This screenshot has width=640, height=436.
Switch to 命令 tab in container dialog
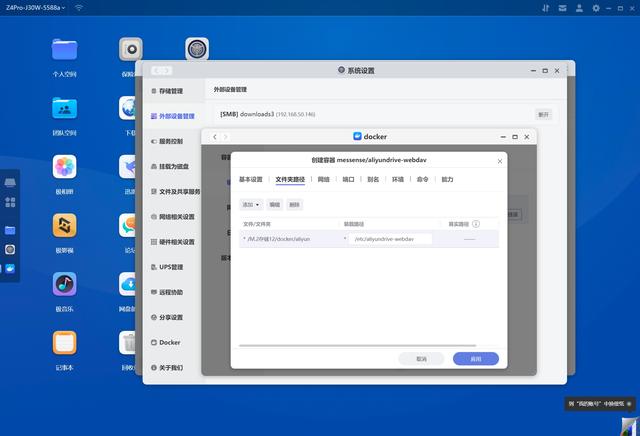tap(422, 179)
